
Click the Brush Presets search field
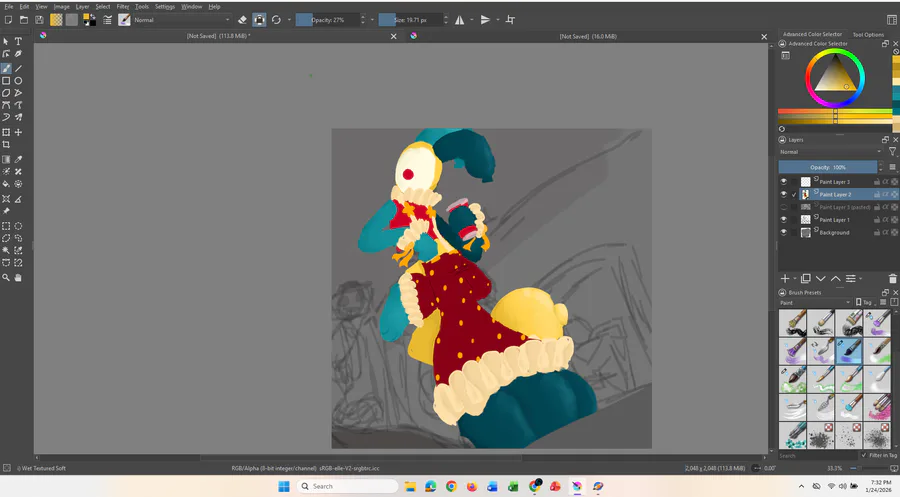pos(818,455)
